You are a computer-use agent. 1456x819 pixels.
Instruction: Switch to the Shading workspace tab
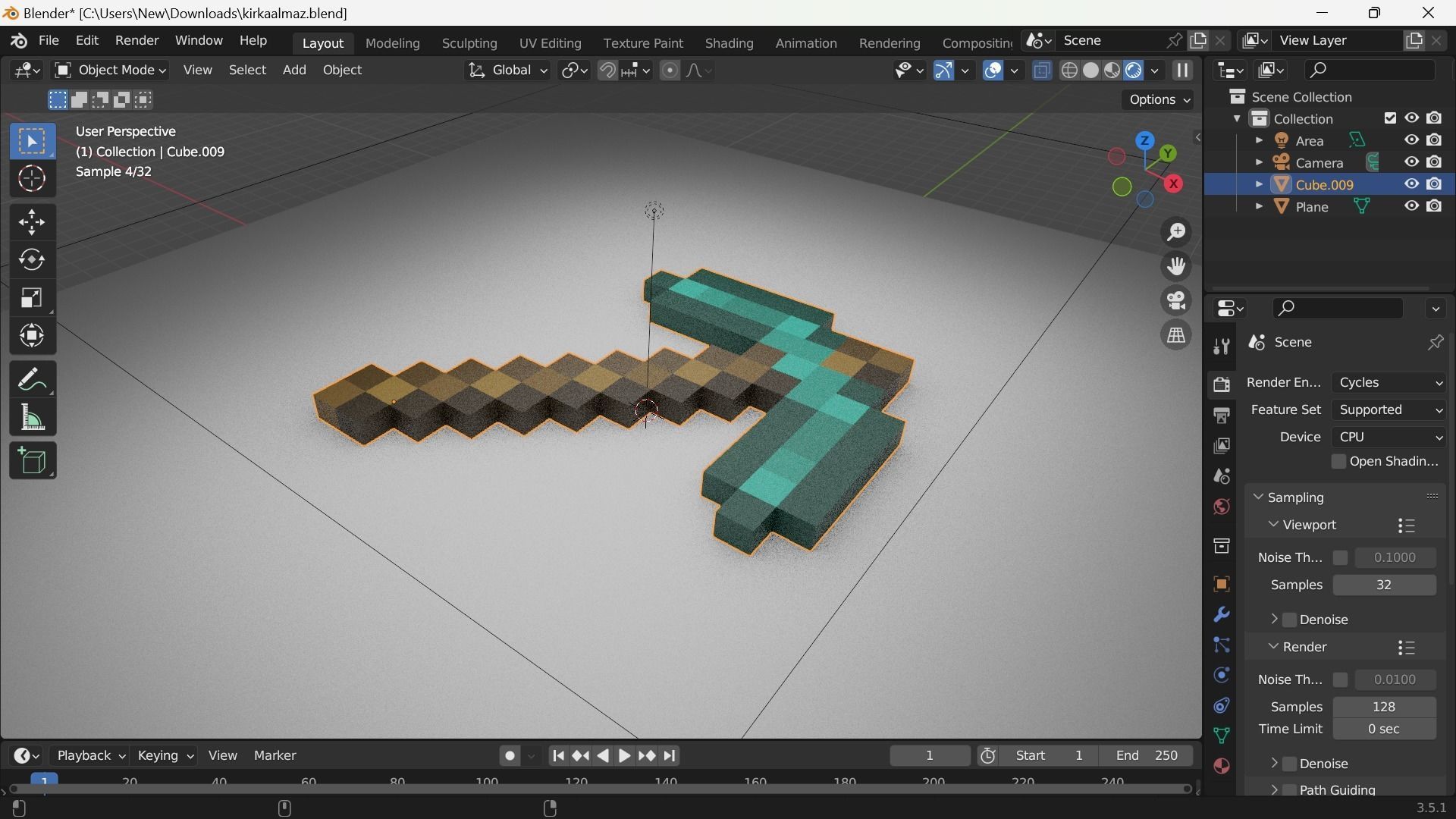point(728,43)
